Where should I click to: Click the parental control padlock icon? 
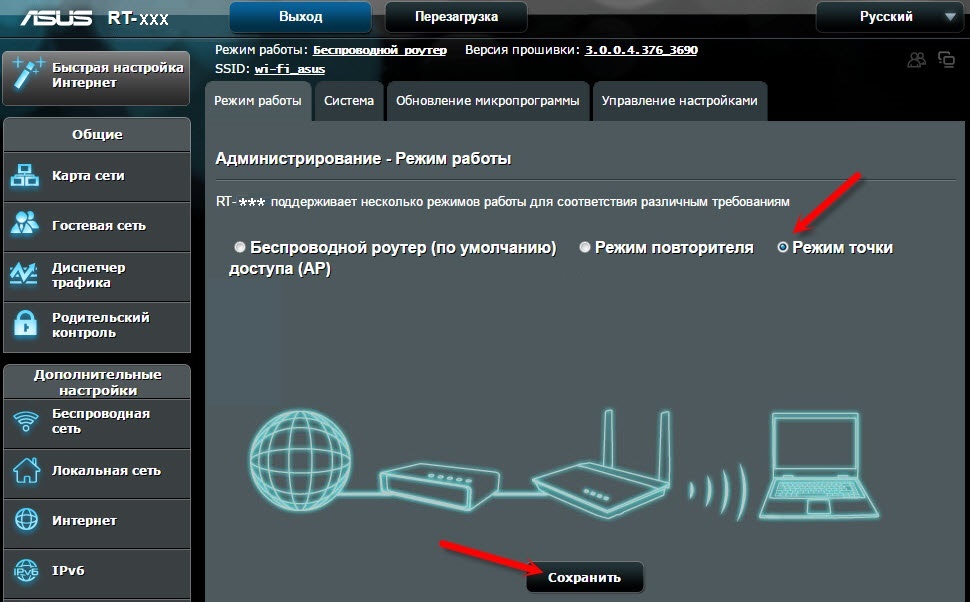pyautogui.click(x=25, y=324)
